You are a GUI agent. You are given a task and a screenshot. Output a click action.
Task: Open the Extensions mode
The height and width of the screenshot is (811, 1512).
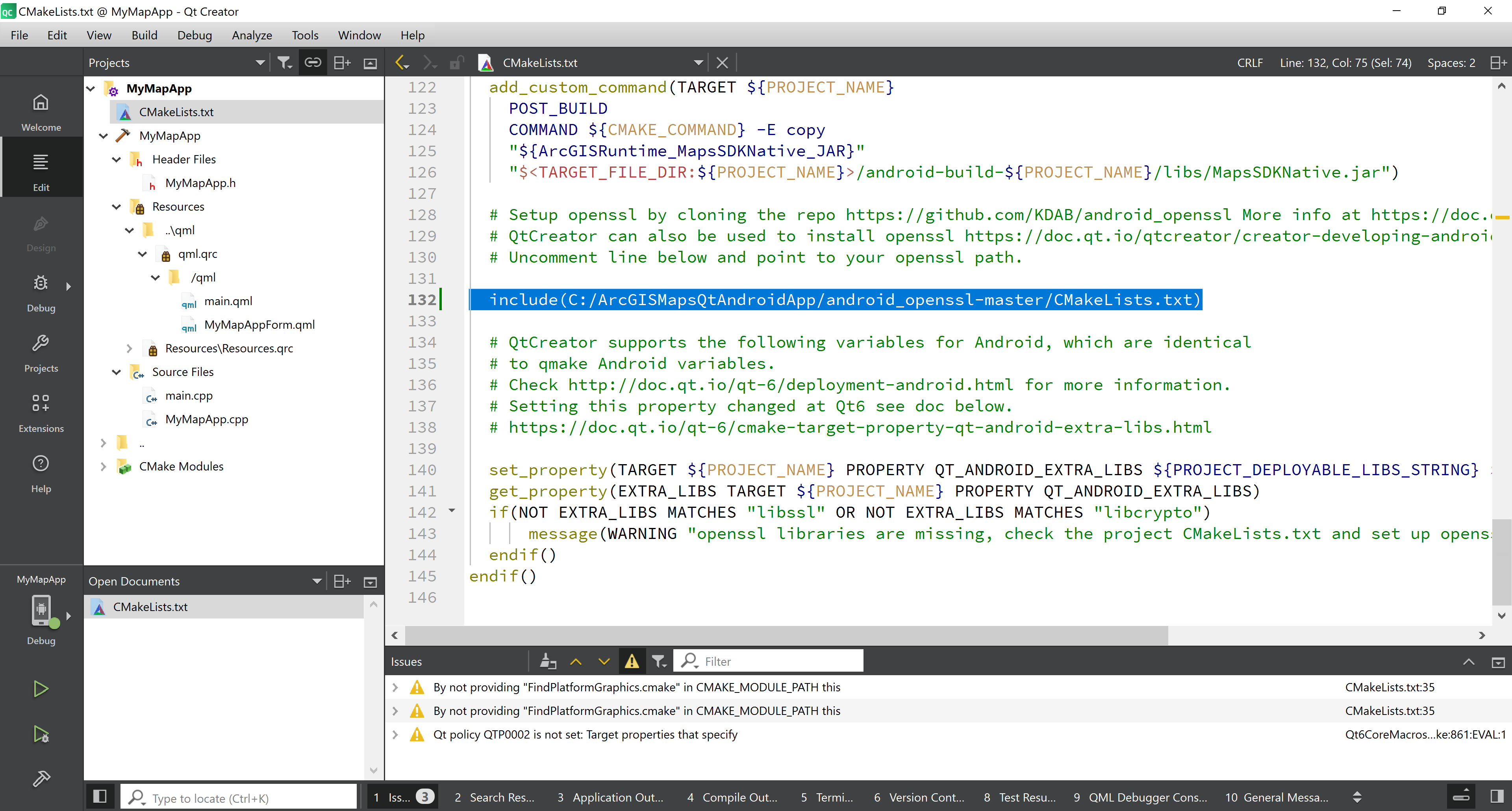tap(41, 411)
